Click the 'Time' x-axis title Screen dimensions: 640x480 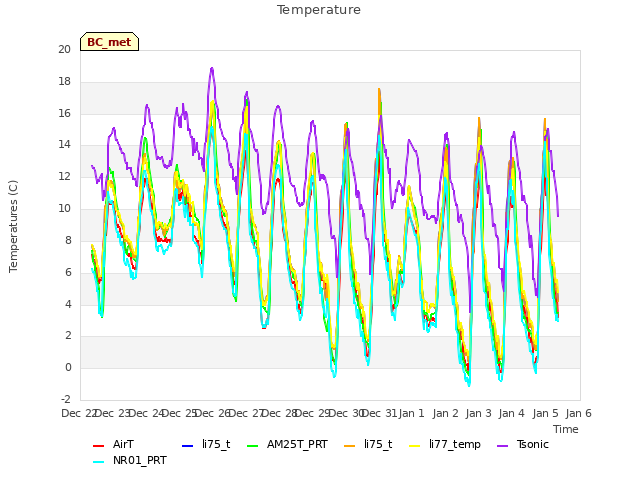pyautogui.click(x=566, y=429)
